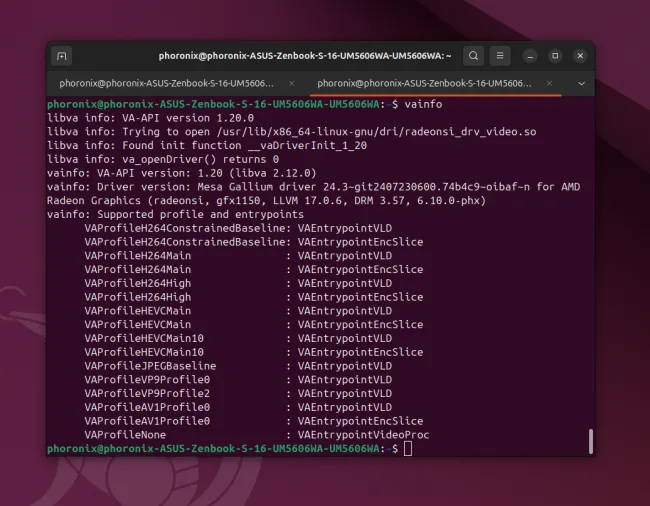This screenshot has height=506, width=650.
Task: Maximize the terminal window
Action: click(555, 56)
